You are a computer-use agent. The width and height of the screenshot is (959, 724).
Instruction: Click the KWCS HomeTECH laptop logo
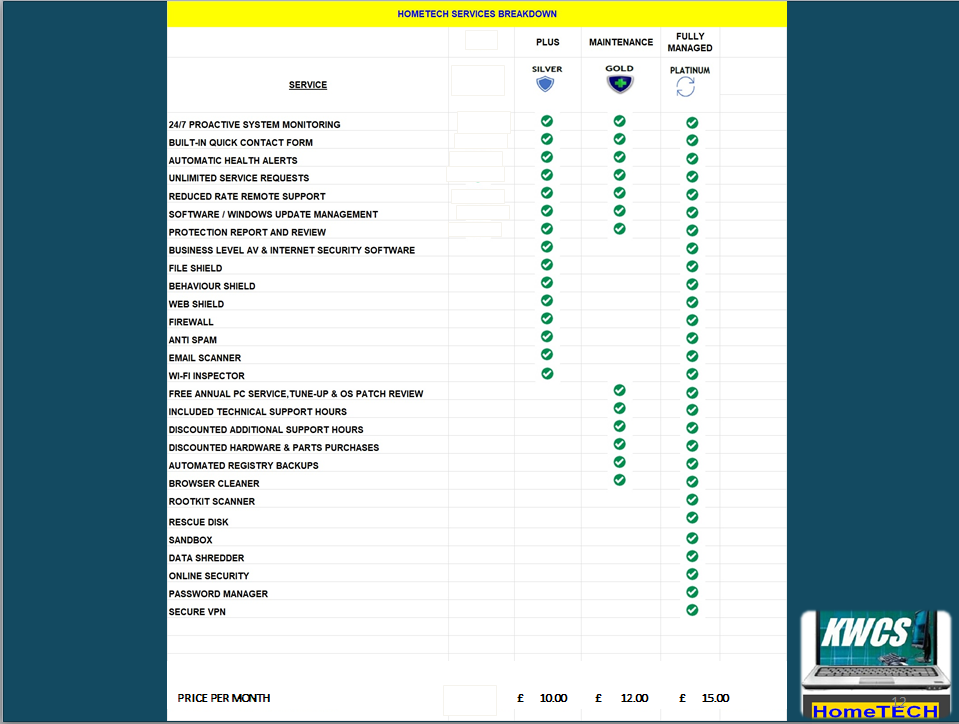pos(869,665)
